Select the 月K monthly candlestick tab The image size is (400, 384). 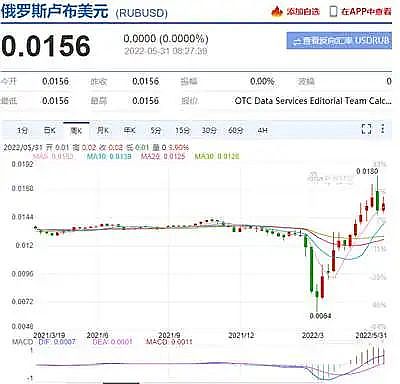point(103,131)
